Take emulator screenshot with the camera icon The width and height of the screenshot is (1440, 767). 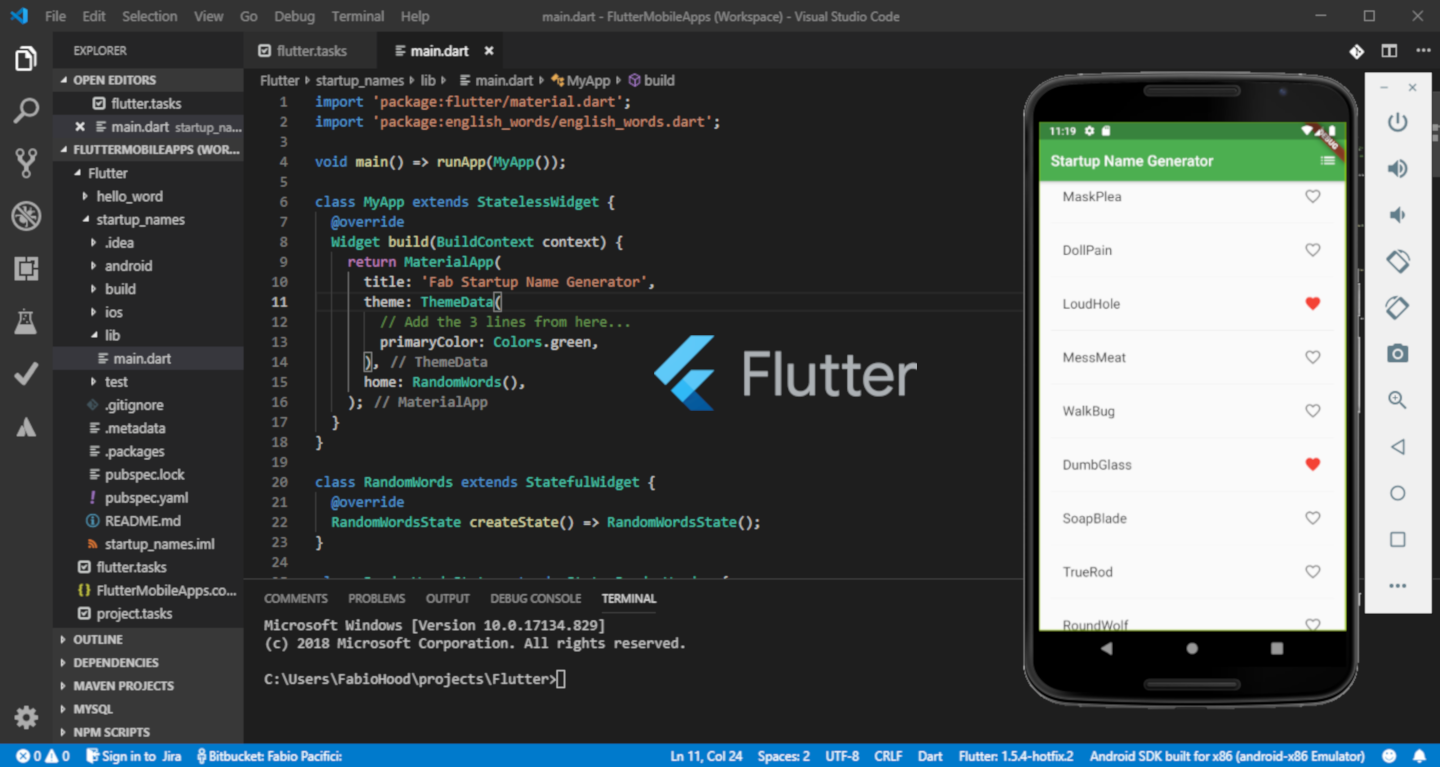coord(1397,352)
